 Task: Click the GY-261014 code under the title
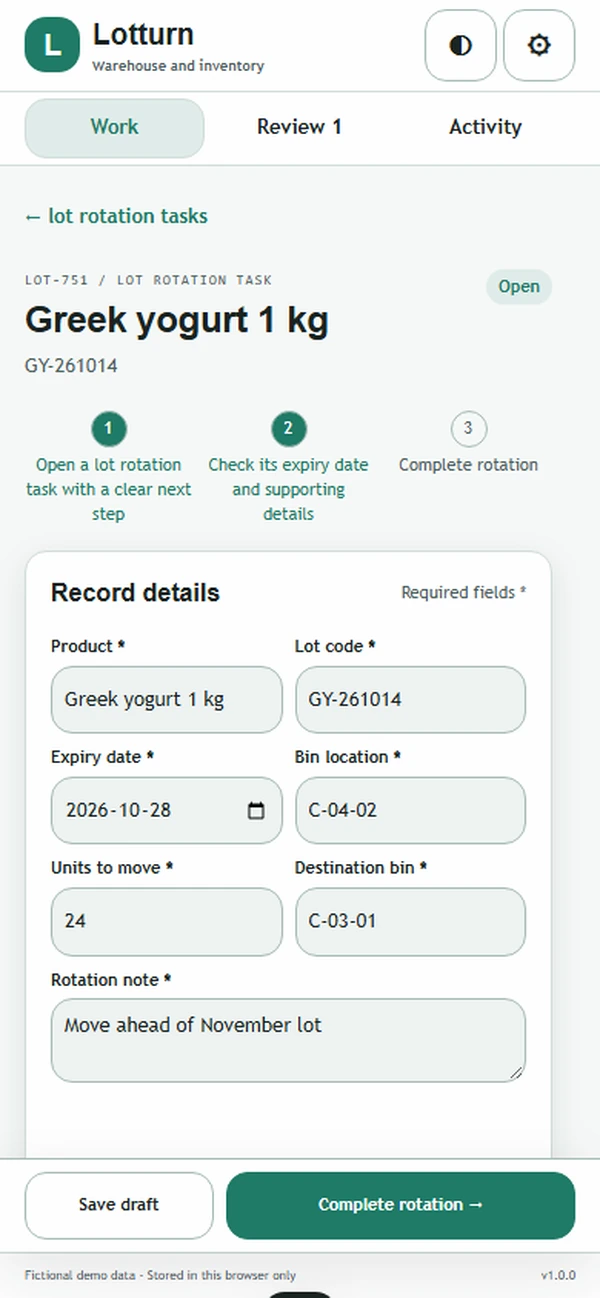[71, 366]
